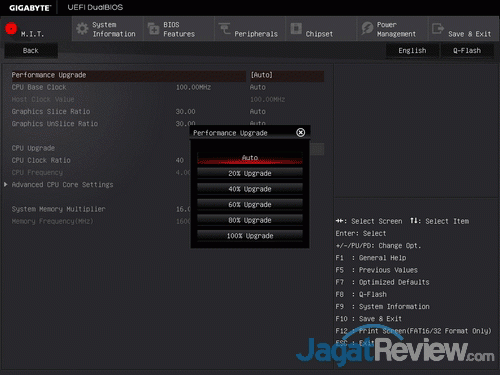
Task: Click the System Information gear icon
Action: (82, 29)
